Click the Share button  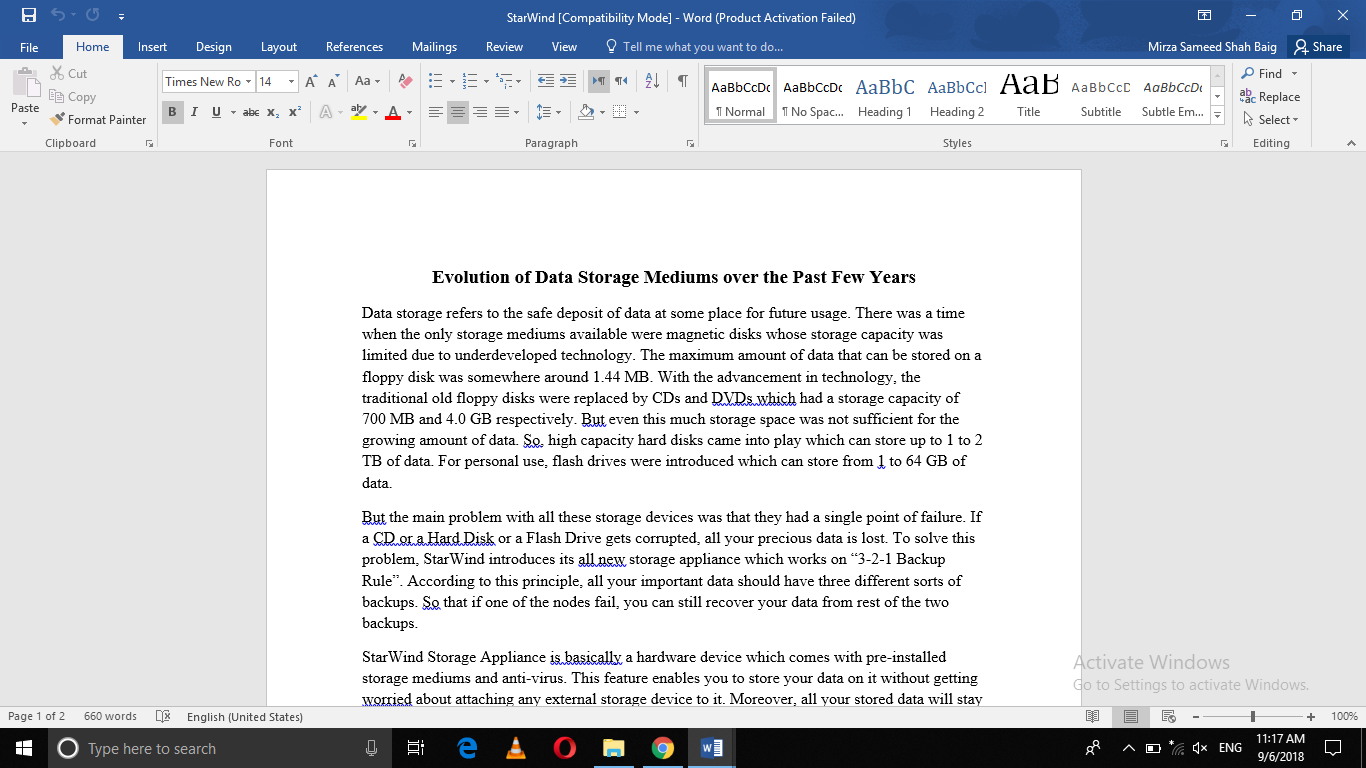[1318, 47]
